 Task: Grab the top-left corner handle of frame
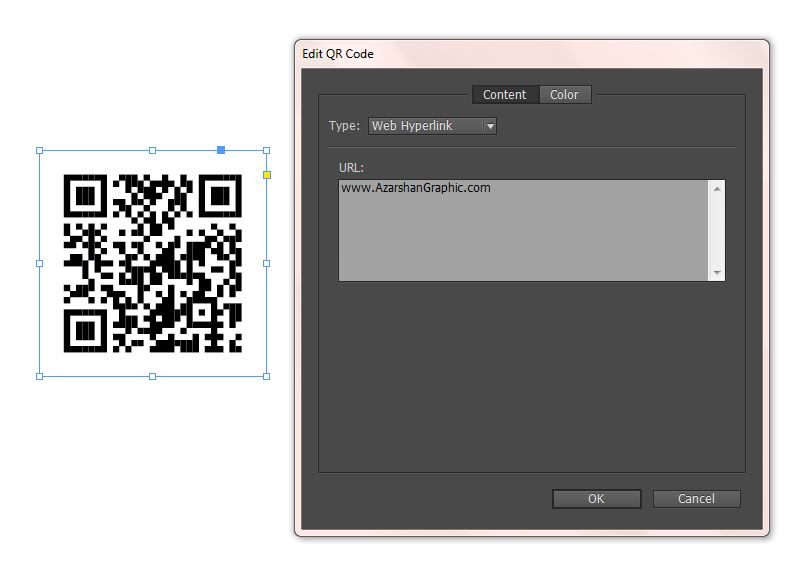tap(39, 151)
